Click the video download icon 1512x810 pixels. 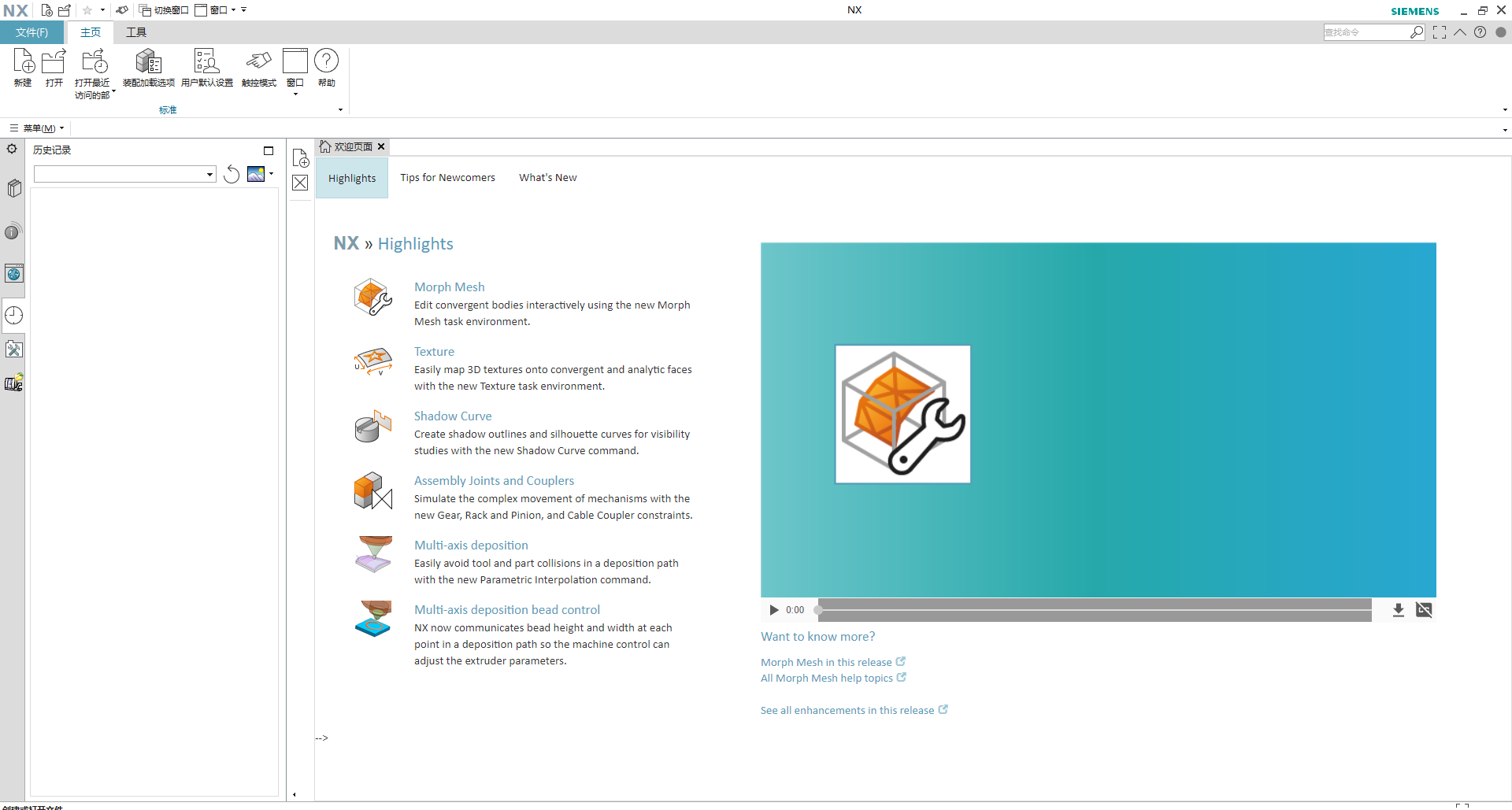pyautogui.click(x=1398, y=610)
